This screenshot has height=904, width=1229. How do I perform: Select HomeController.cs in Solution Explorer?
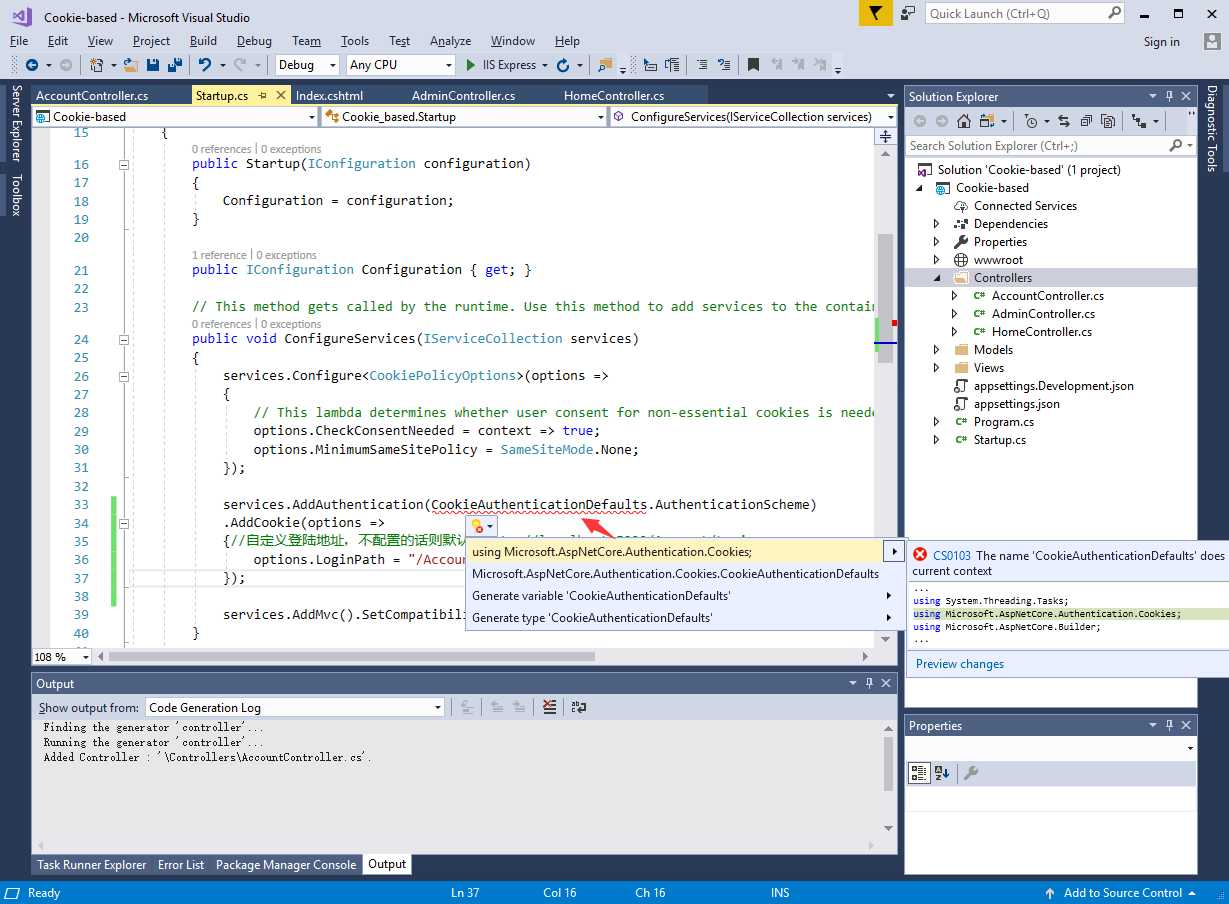pos(1041,332)
